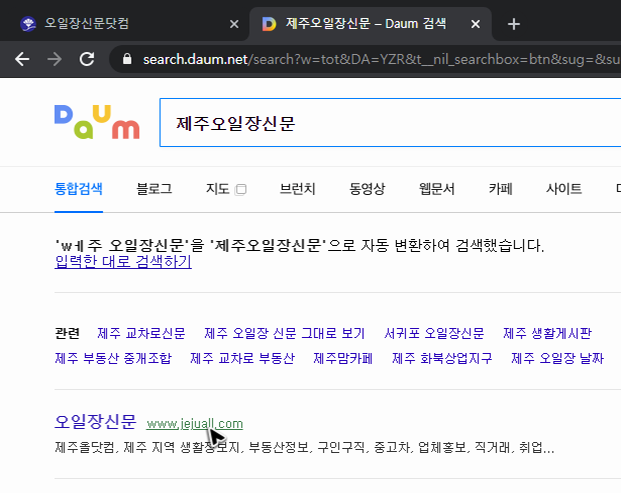The image size is (621, 493).
Task: Open related search 제주 생활게시판
Action: tap(547, 333)
